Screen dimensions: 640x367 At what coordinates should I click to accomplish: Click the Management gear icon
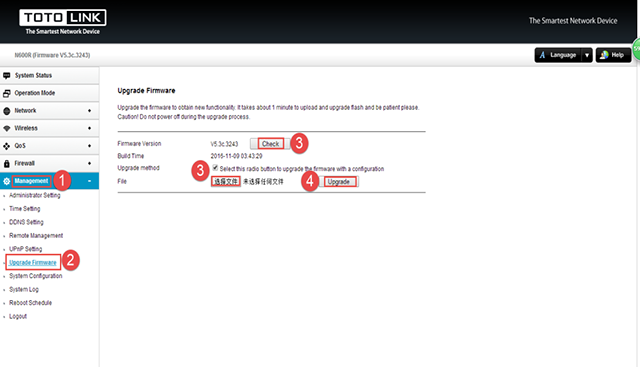[x=7, y=181]
